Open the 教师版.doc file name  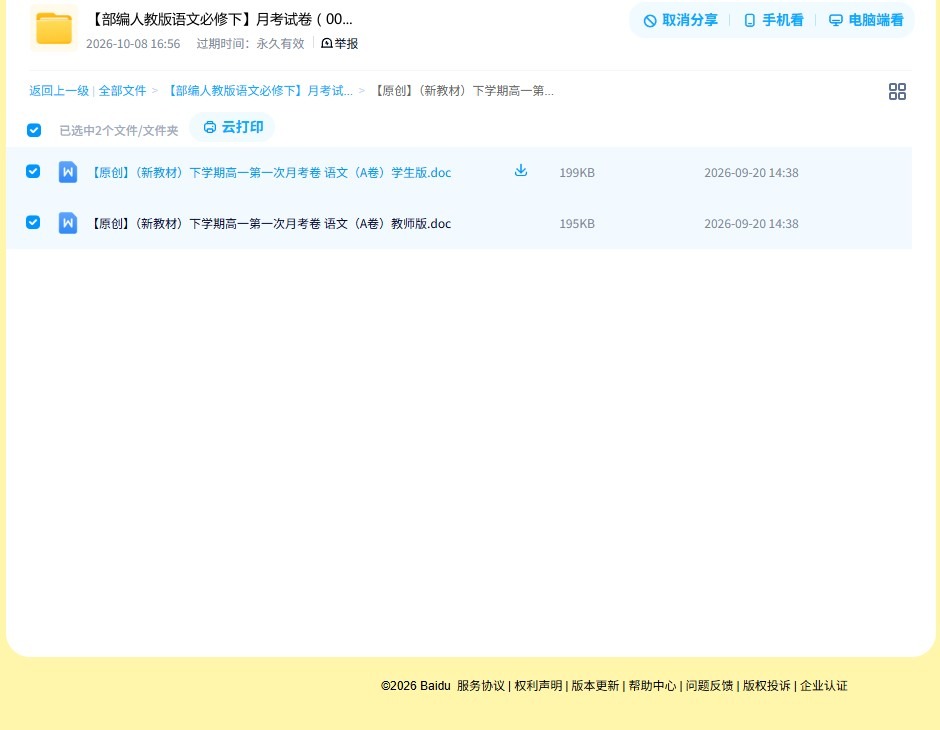pyautogui.click(x=269, y=224)
